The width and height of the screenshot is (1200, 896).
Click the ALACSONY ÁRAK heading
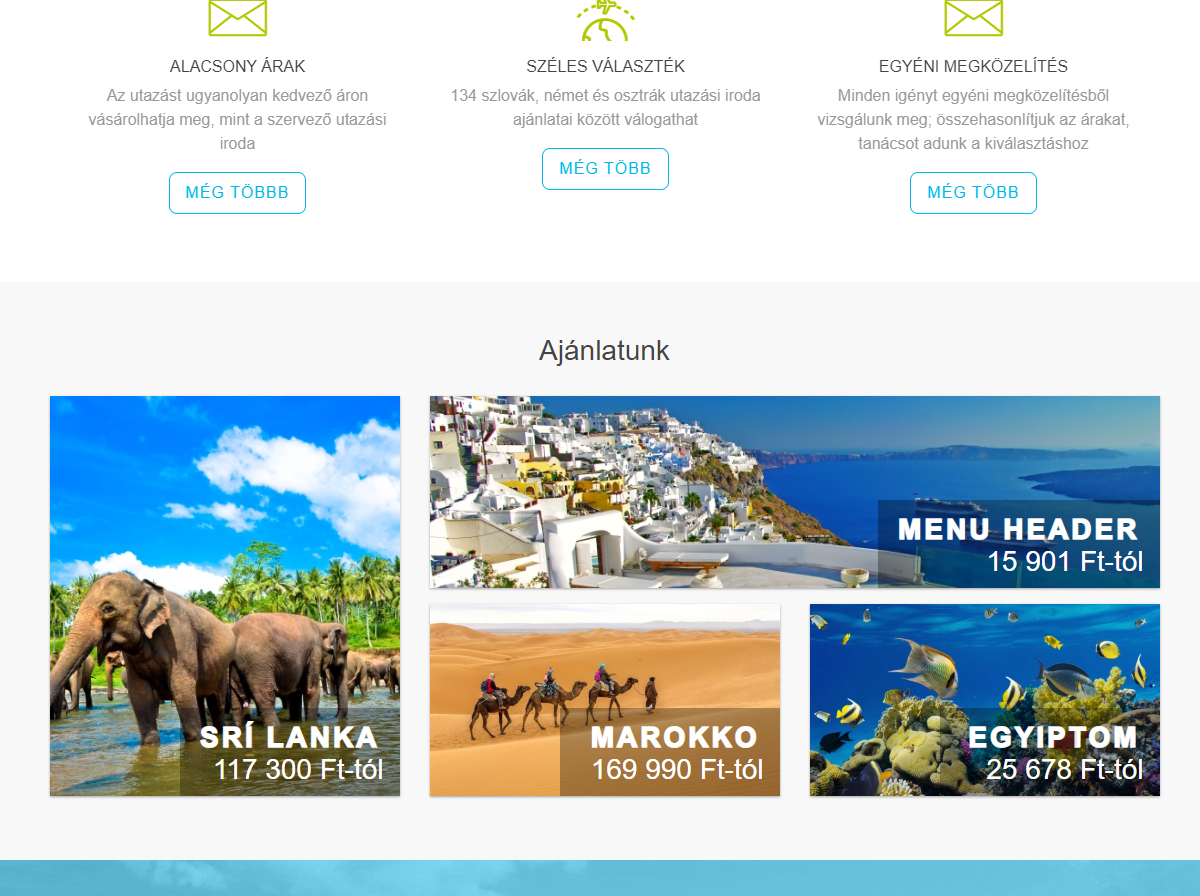coord(237,67)
